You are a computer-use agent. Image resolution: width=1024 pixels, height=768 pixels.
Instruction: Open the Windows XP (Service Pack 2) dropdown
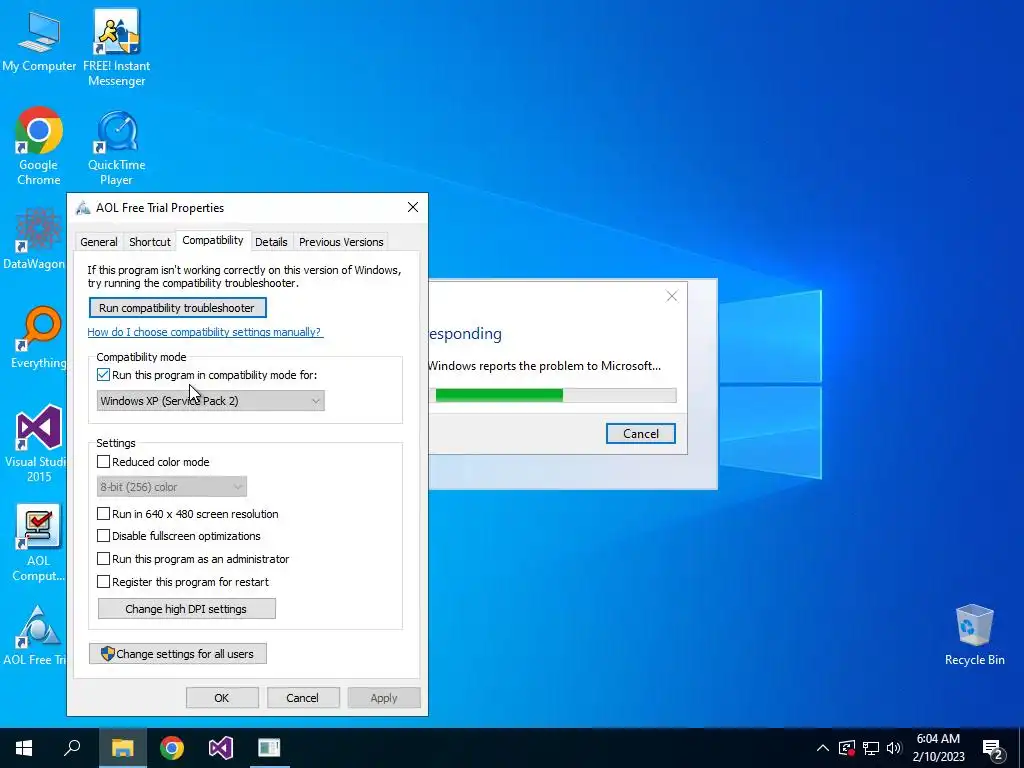(210, 401)
